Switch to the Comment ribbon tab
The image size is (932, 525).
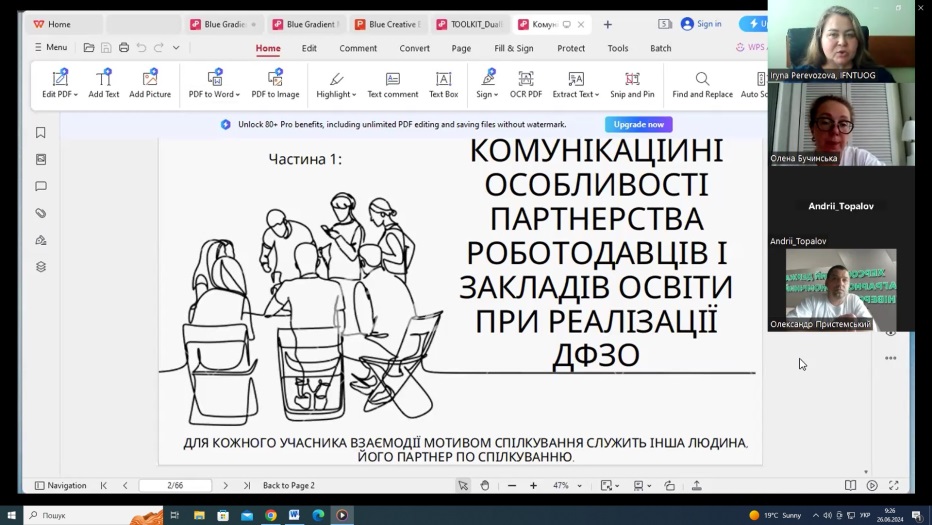click(358, 48)
